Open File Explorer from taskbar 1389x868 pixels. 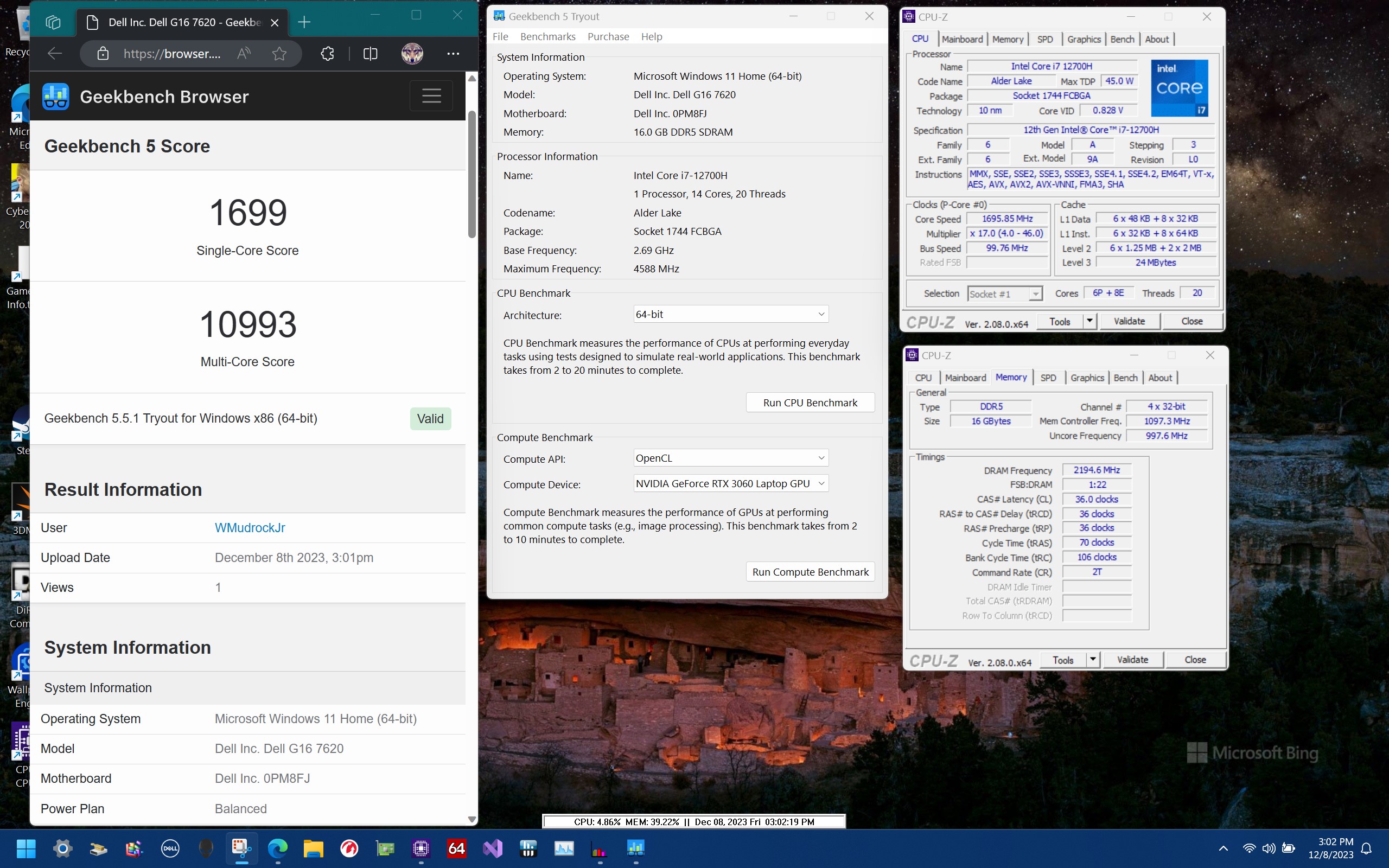click(314, 848)
